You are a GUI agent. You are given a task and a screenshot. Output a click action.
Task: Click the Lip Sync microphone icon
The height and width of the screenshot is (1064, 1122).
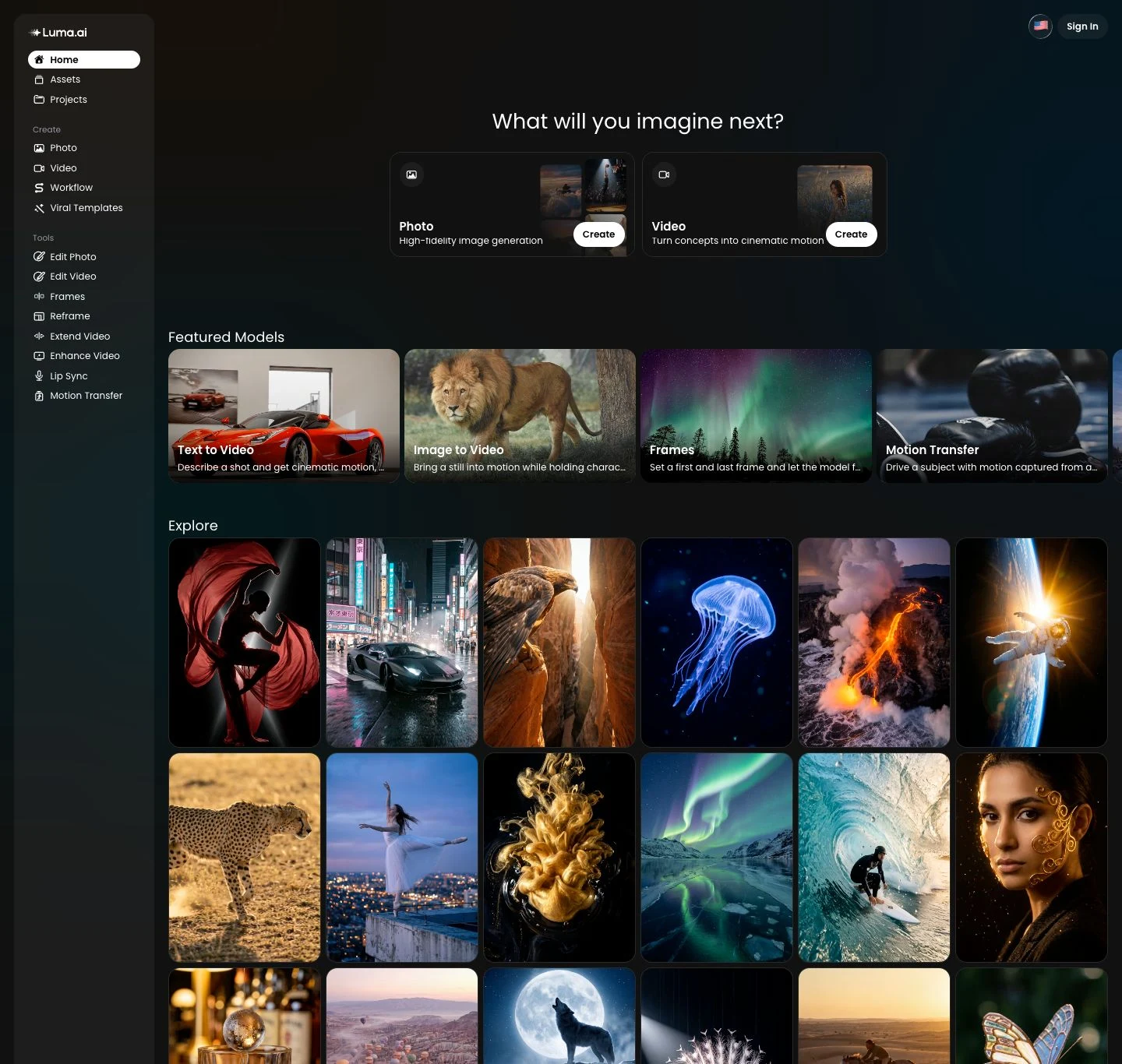[x=39, y=376]
